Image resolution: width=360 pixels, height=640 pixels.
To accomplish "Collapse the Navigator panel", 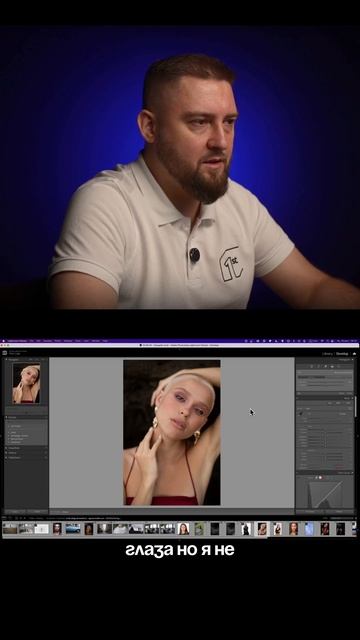I will 6,360.
